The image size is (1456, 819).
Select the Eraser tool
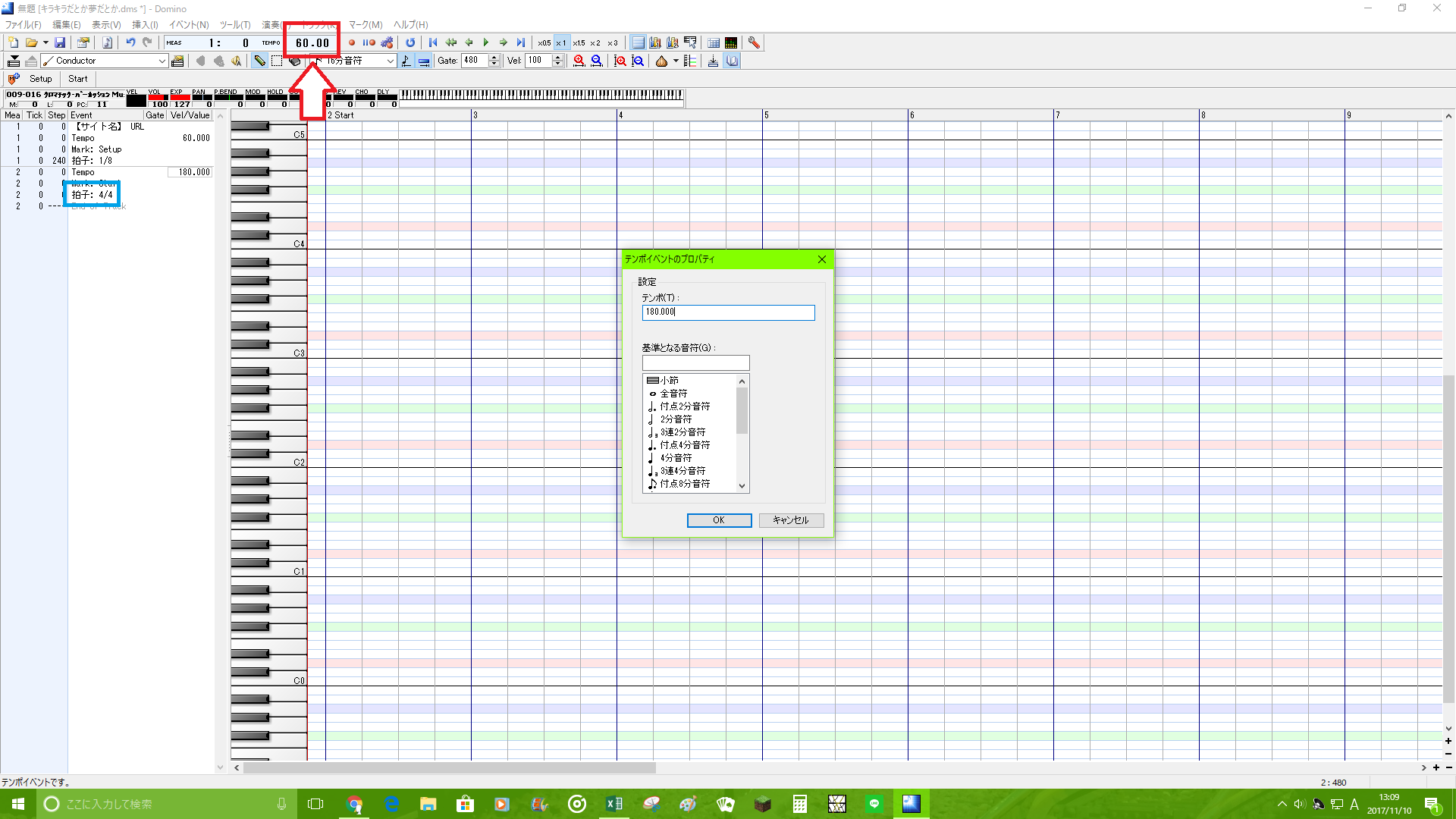[295, 61]
